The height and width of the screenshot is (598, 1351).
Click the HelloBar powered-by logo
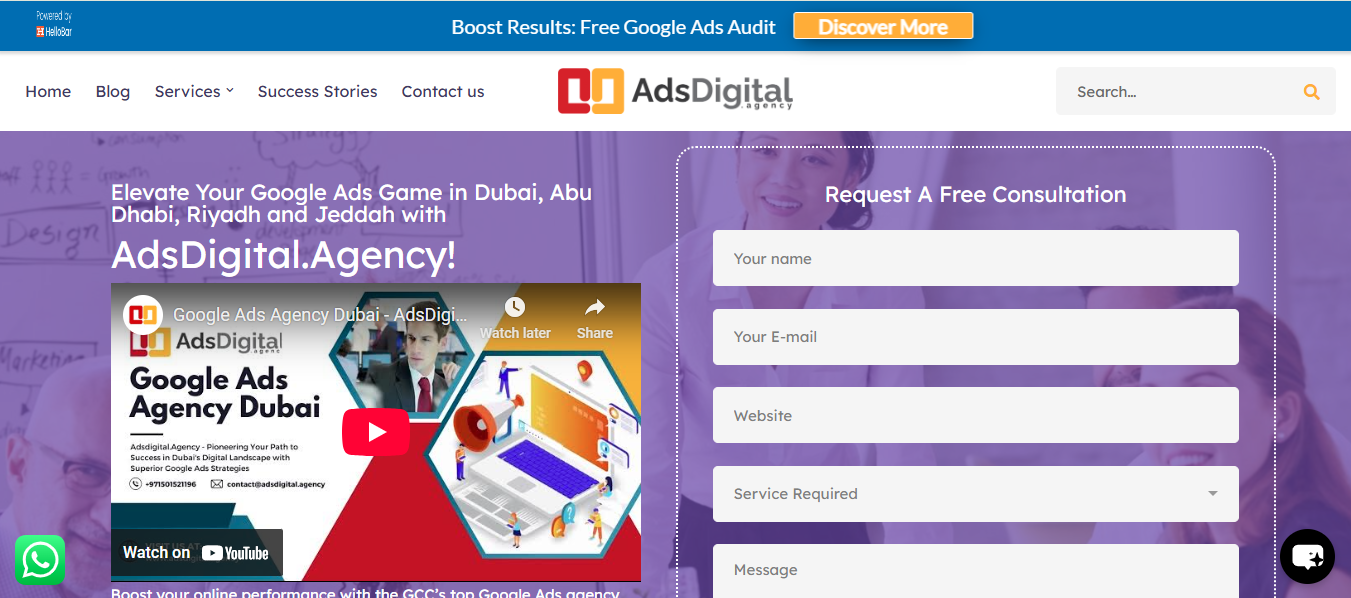[x=54, y=25]
